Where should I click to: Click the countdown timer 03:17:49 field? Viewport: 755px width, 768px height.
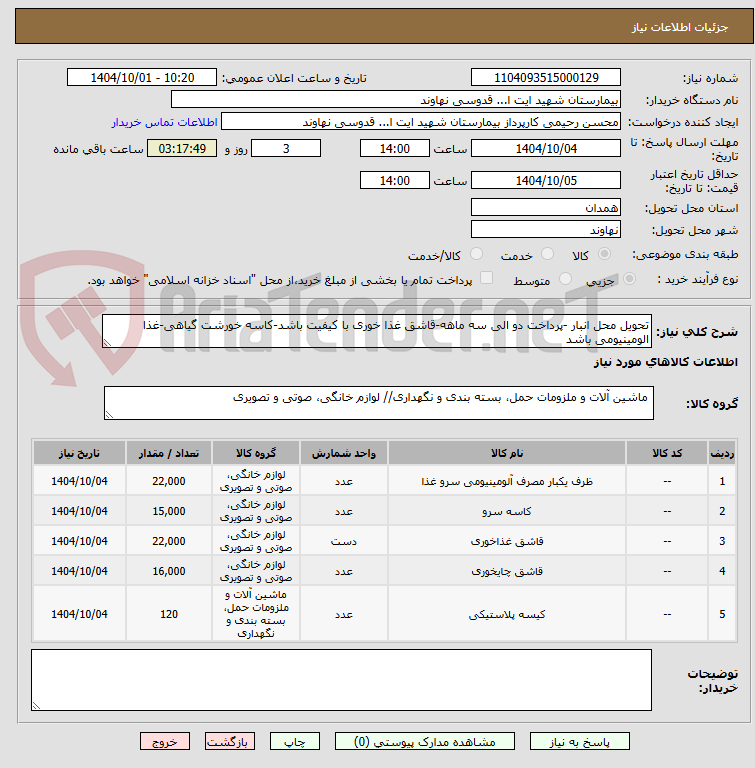(x=182, y=148)
